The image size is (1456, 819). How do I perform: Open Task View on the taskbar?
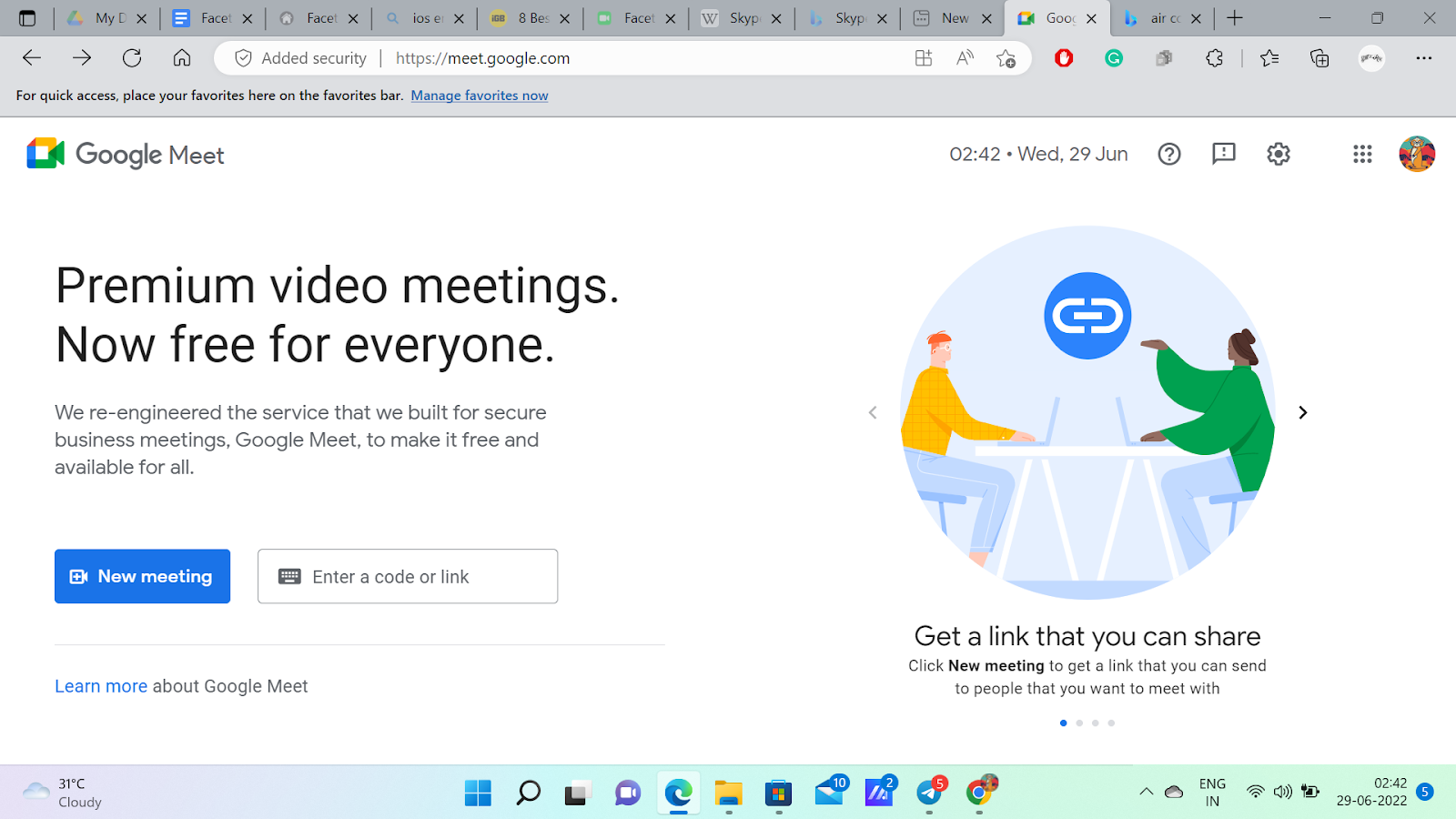[578, 793]
